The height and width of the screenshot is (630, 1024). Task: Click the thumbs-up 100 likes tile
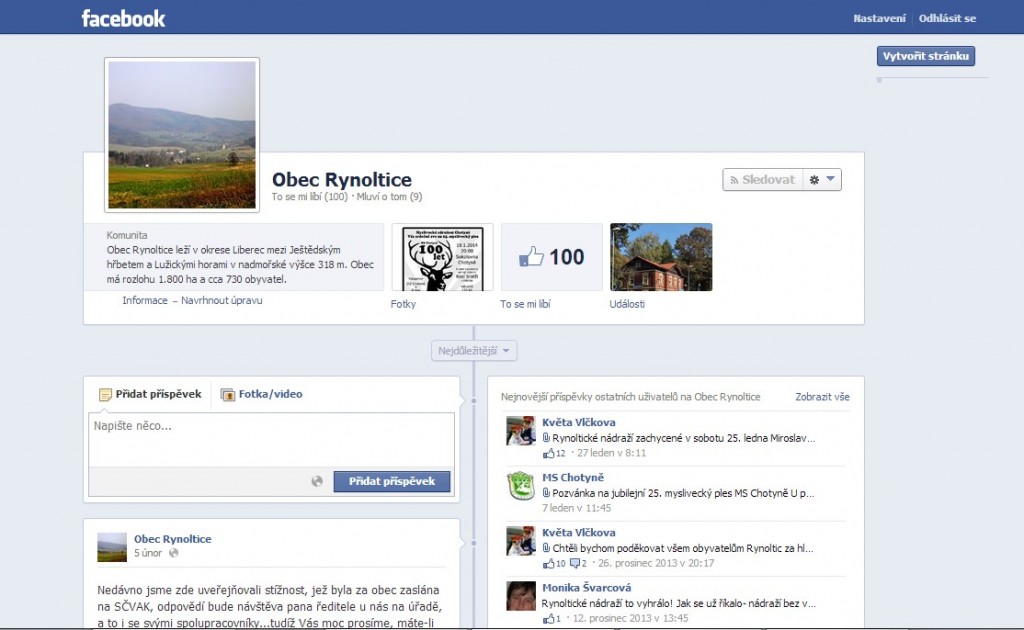(x=551, y=257)
